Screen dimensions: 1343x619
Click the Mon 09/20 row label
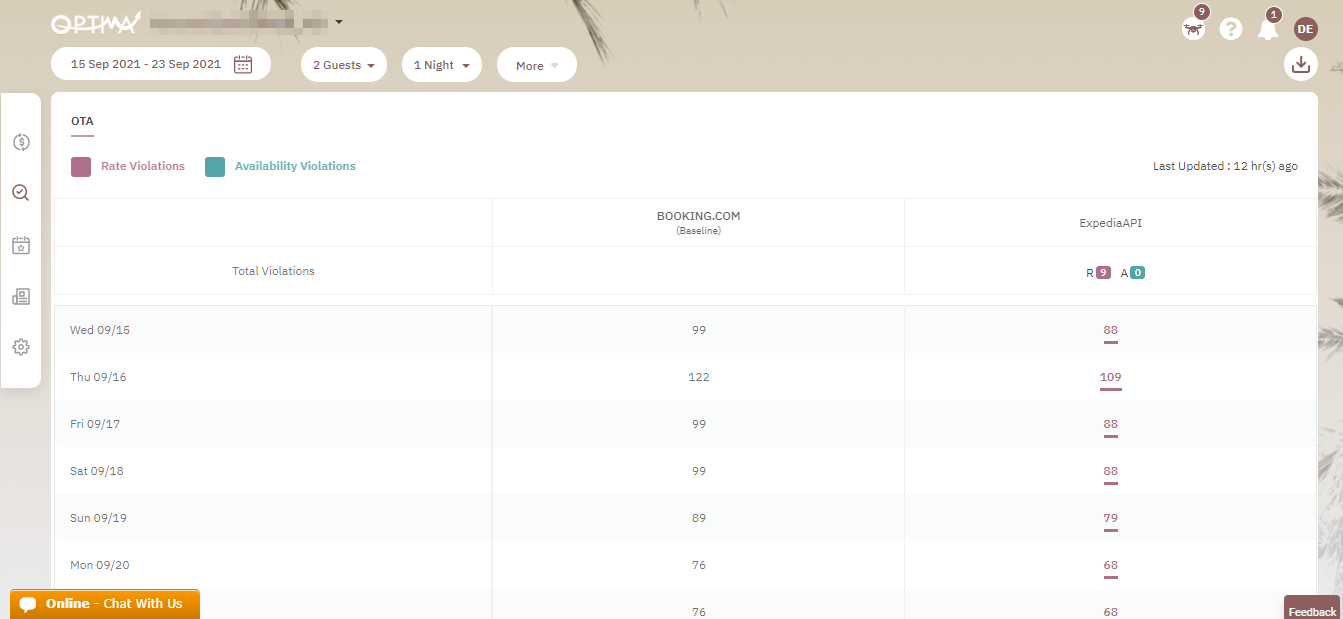point(100,565)
